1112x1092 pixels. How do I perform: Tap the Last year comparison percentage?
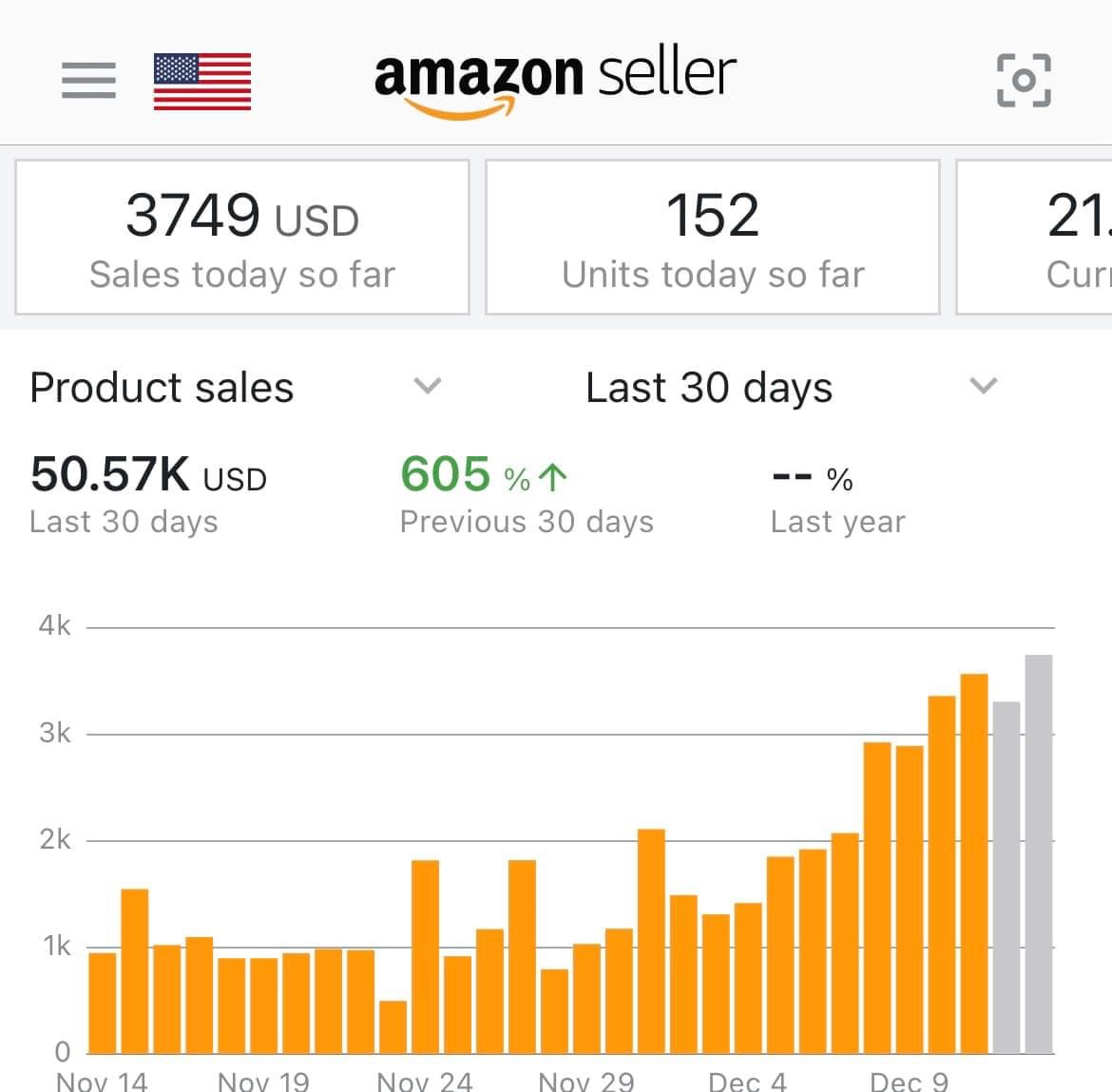point(813,477)
